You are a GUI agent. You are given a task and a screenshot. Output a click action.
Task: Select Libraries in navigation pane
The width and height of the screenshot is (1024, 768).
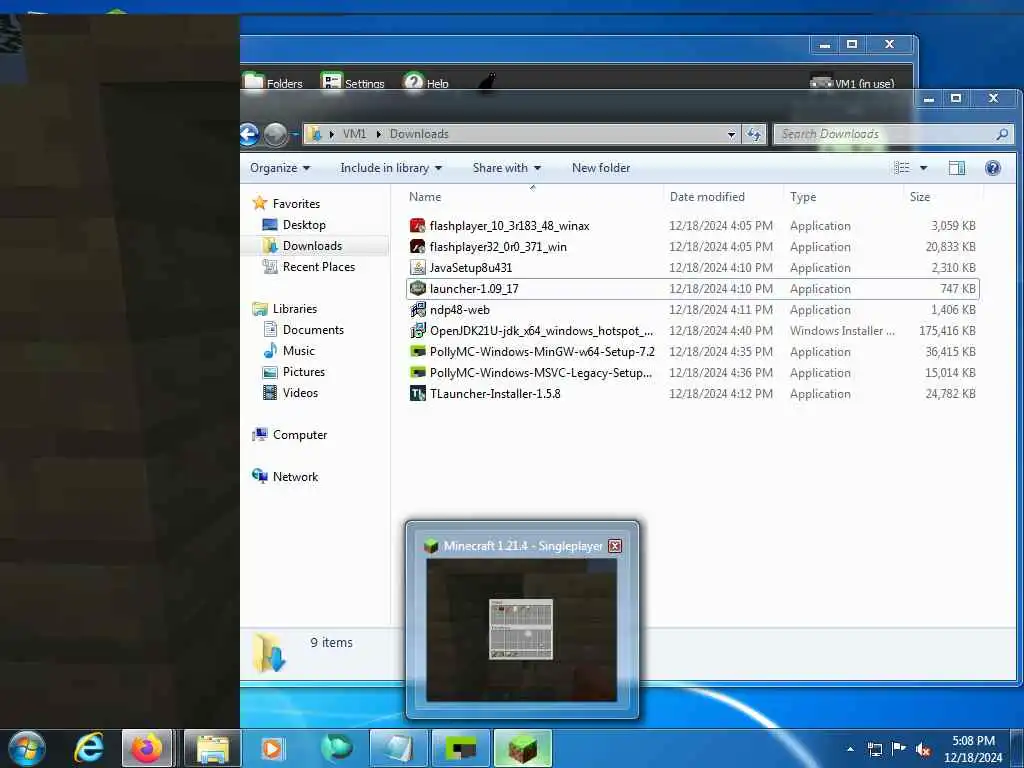pyautogui.click(x=295, y=309)
